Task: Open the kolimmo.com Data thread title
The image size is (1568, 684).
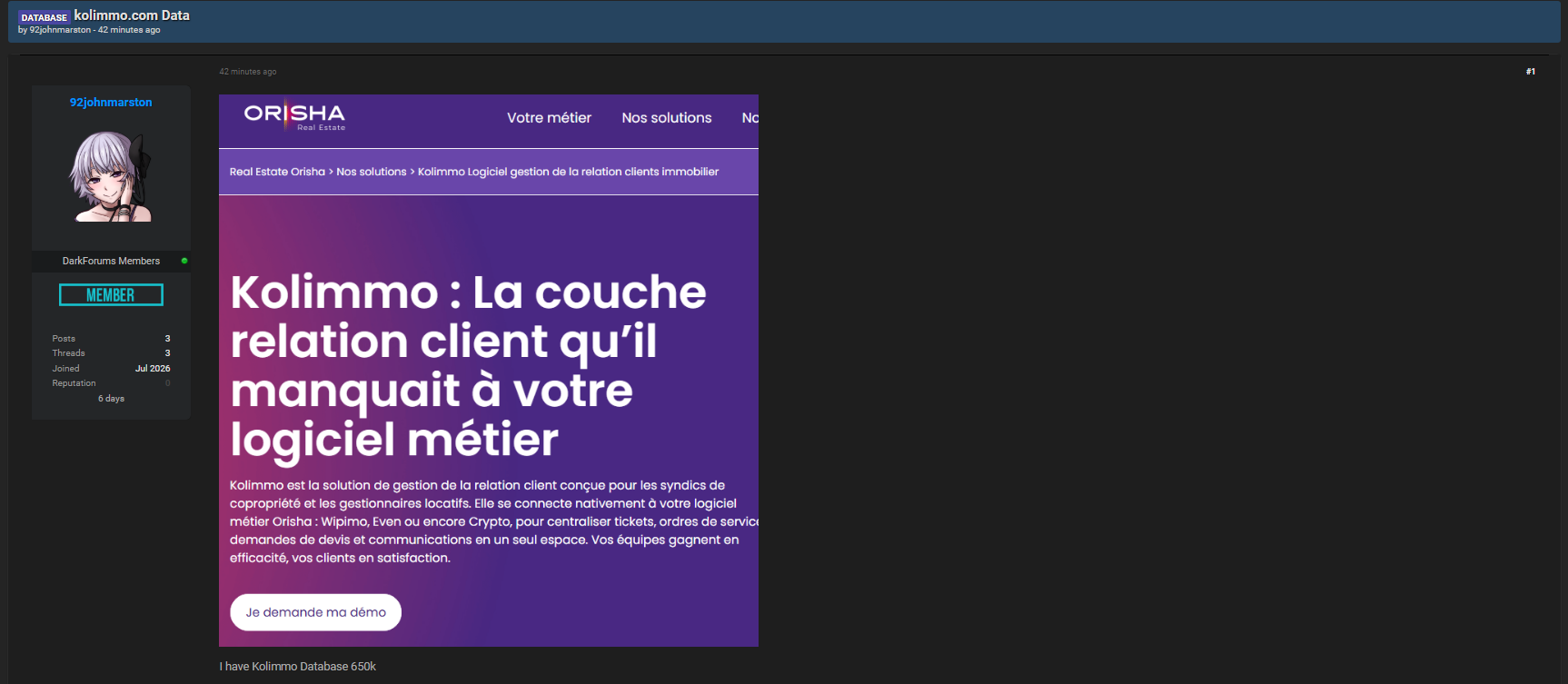Action: click(132, 15)
